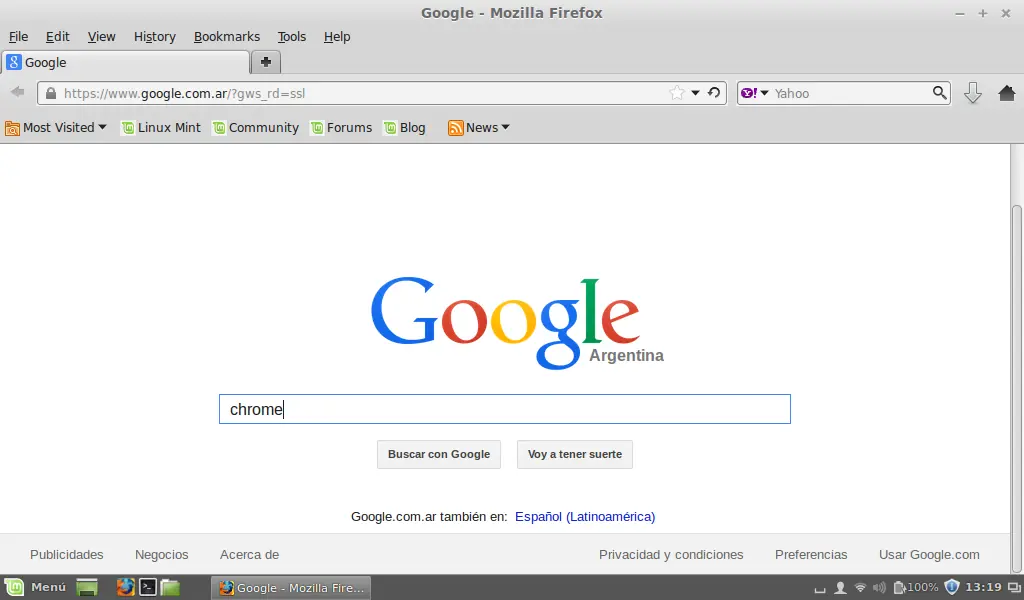
Task: Open the Tools menu
Action: click(291, 37)
